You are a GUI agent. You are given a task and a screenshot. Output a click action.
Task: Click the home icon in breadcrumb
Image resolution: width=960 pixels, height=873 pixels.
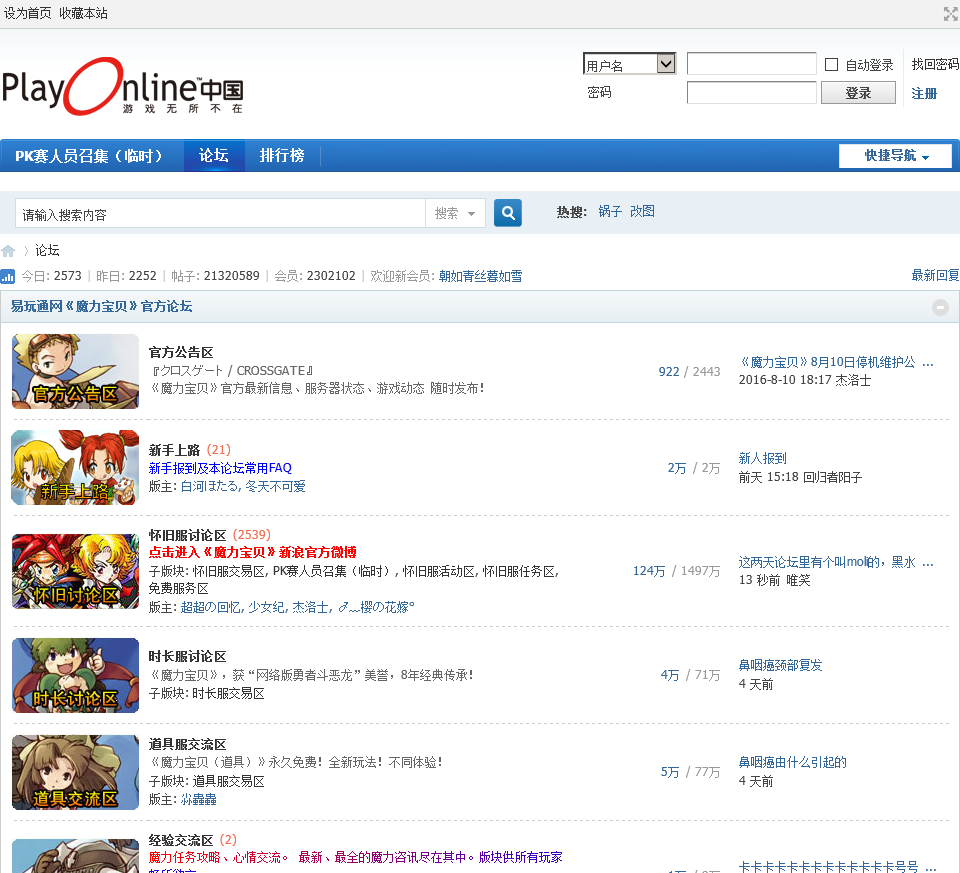9,251
